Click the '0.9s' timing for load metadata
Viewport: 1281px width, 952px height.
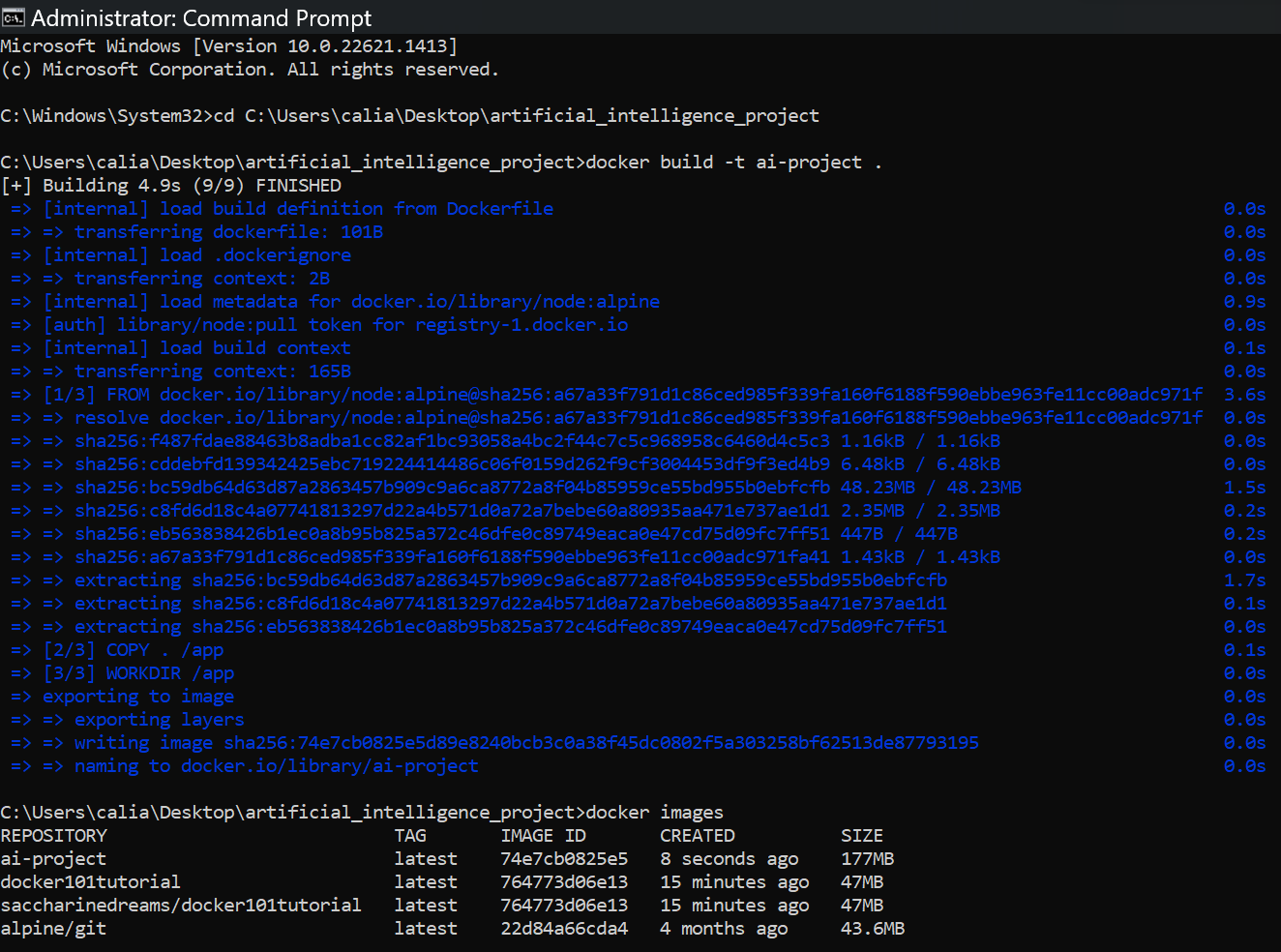[1245, 302]
